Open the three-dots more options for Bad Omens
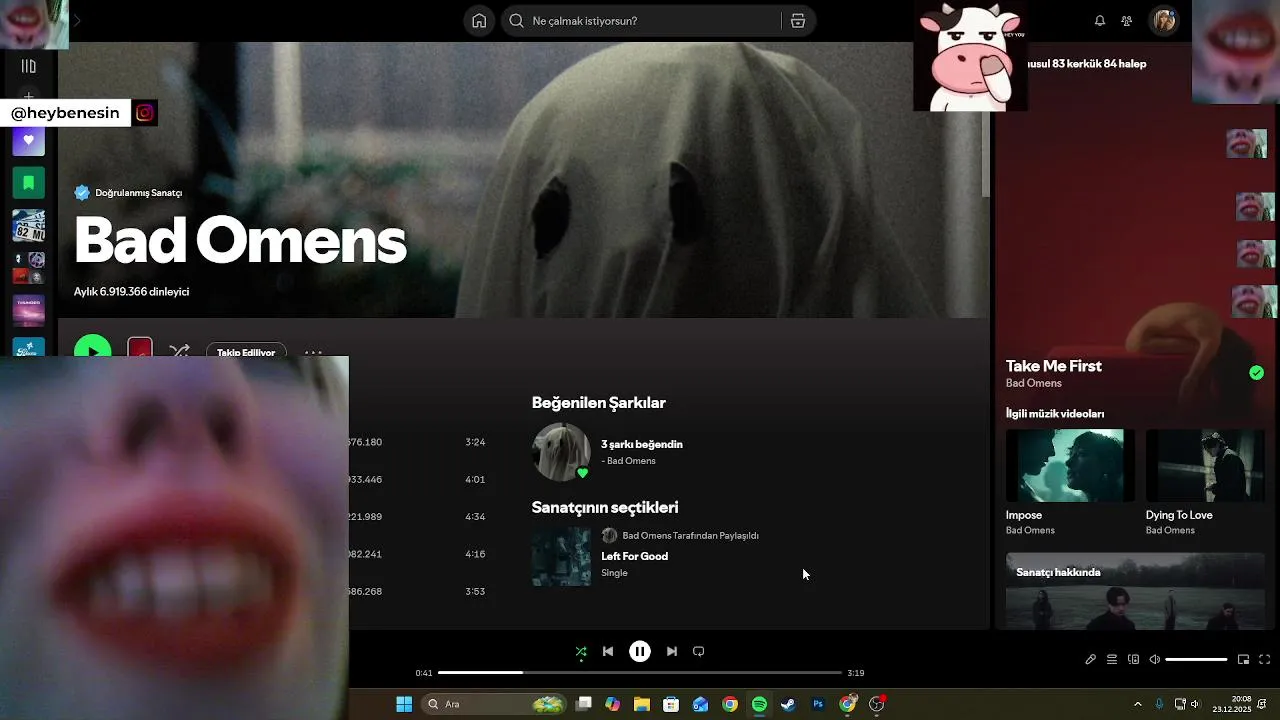The width and height of the screenshot is (1280, 720). coord(313,352)
